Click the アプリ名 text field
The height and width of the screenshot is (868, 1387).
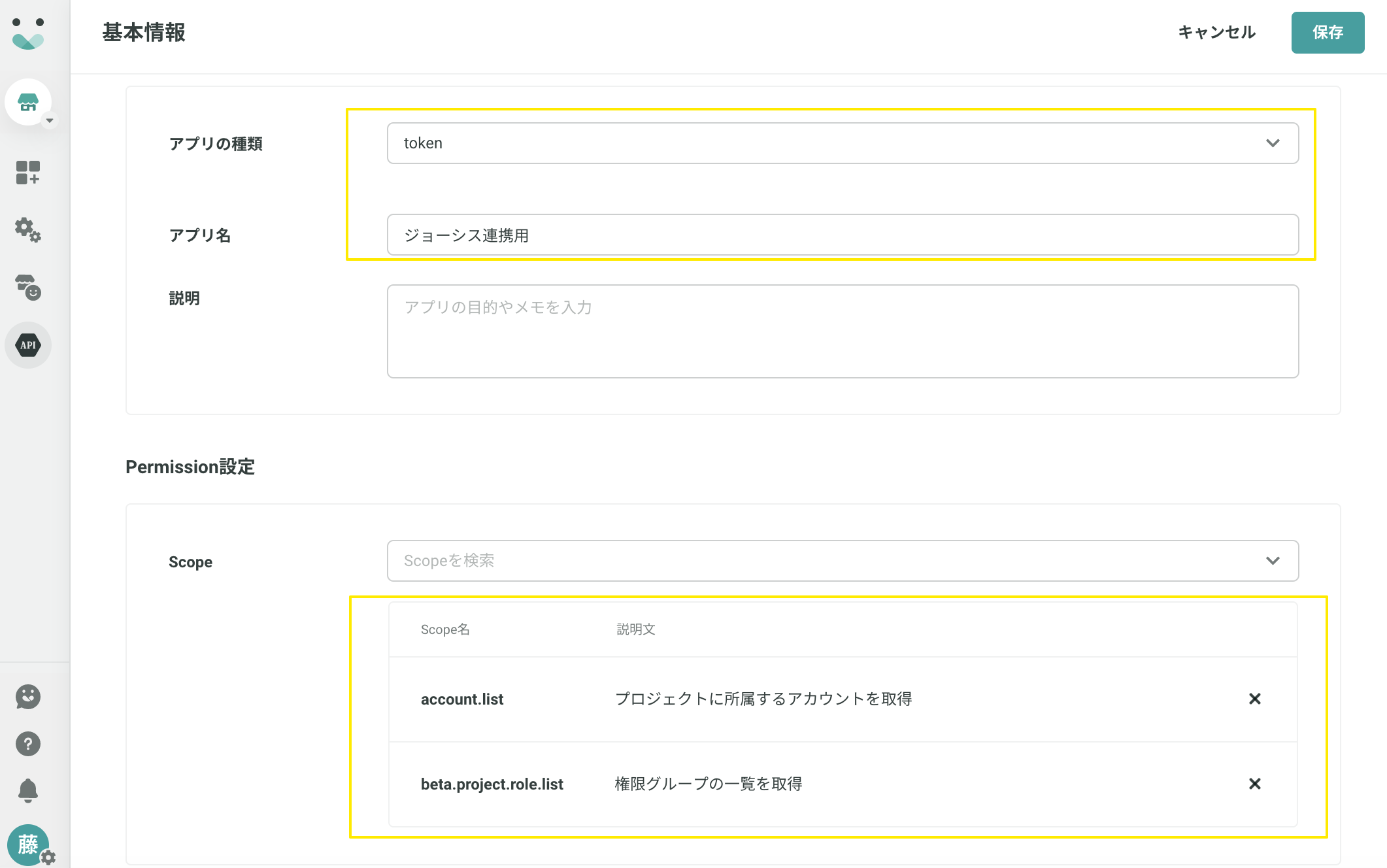tap(842, 235)
